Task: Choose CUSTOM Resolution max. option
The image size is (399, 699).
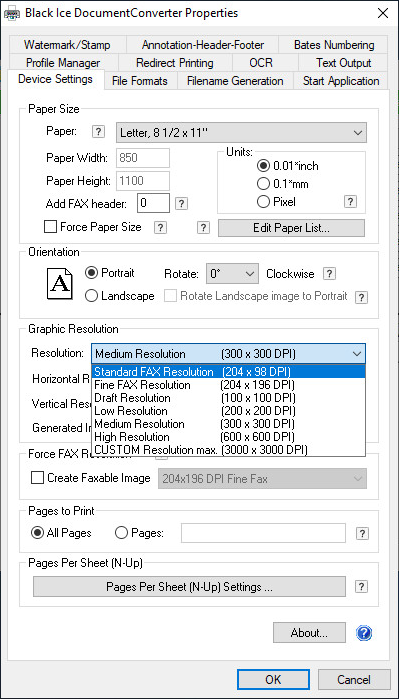Action: pos(228,449)
